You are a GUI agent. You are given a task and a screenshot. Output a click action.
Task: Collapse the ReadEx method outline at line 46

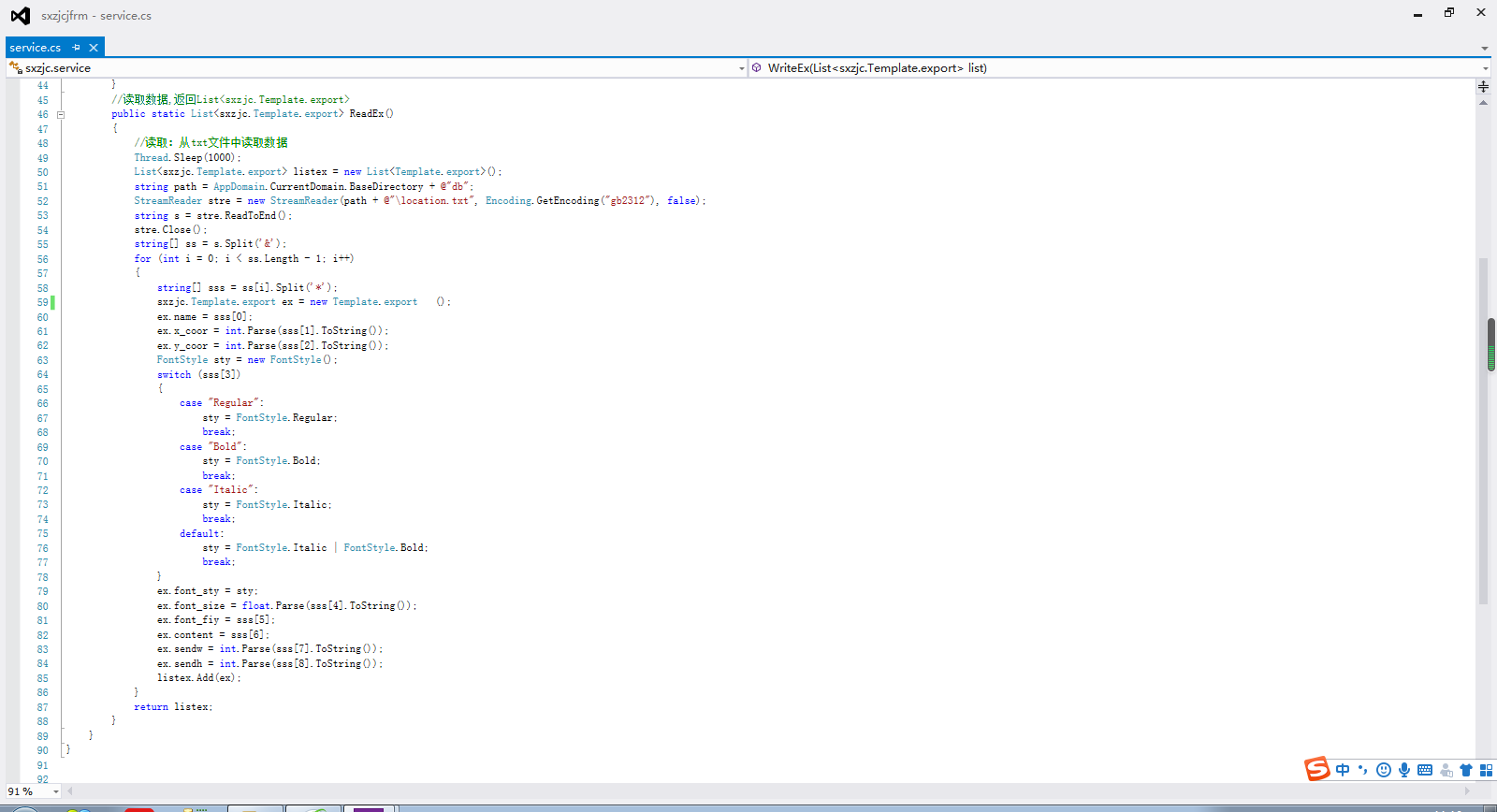click(61, 114)
